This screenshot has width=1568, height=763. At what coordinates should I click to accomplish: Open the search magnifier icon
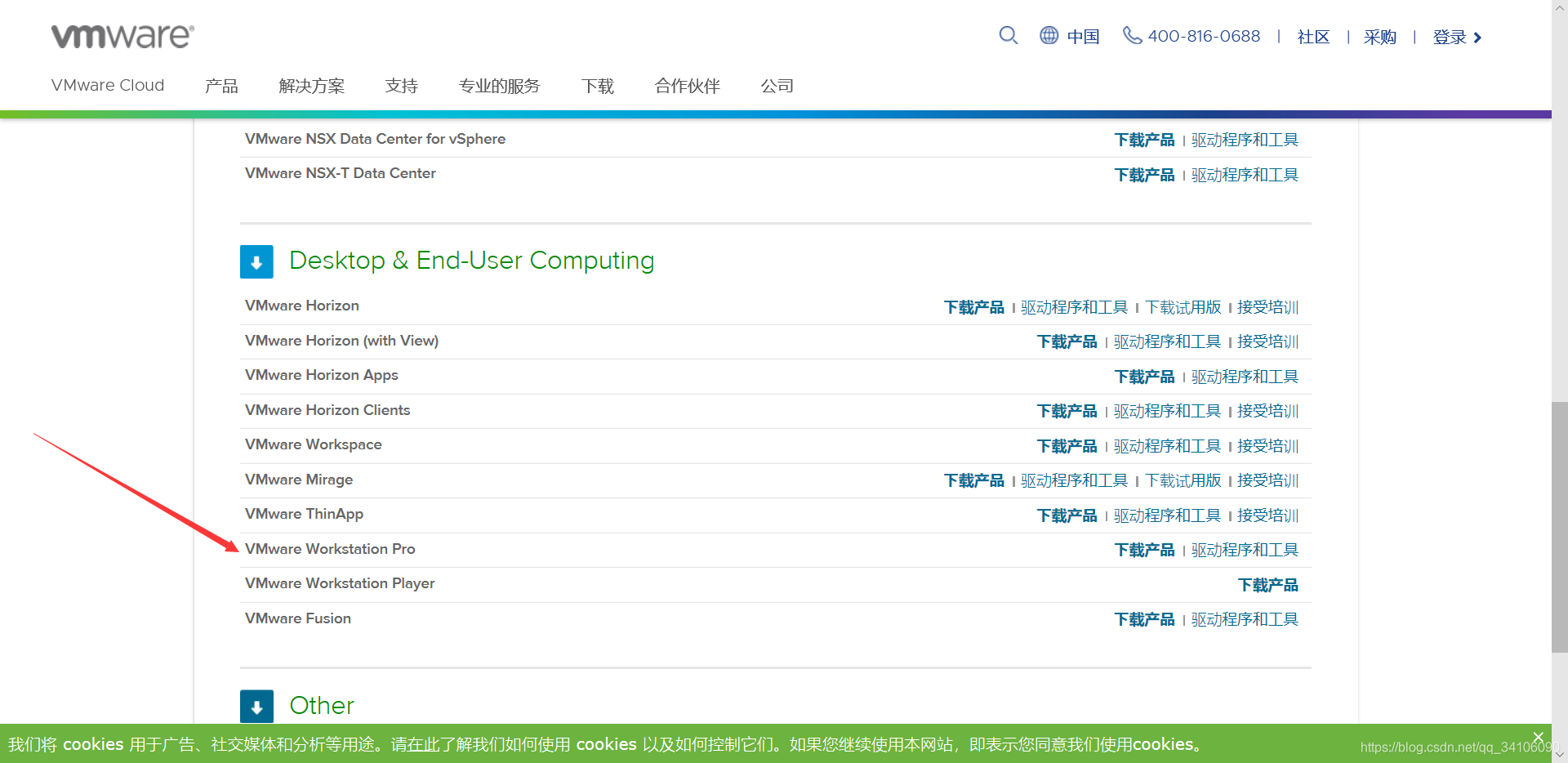(1009, 36)
